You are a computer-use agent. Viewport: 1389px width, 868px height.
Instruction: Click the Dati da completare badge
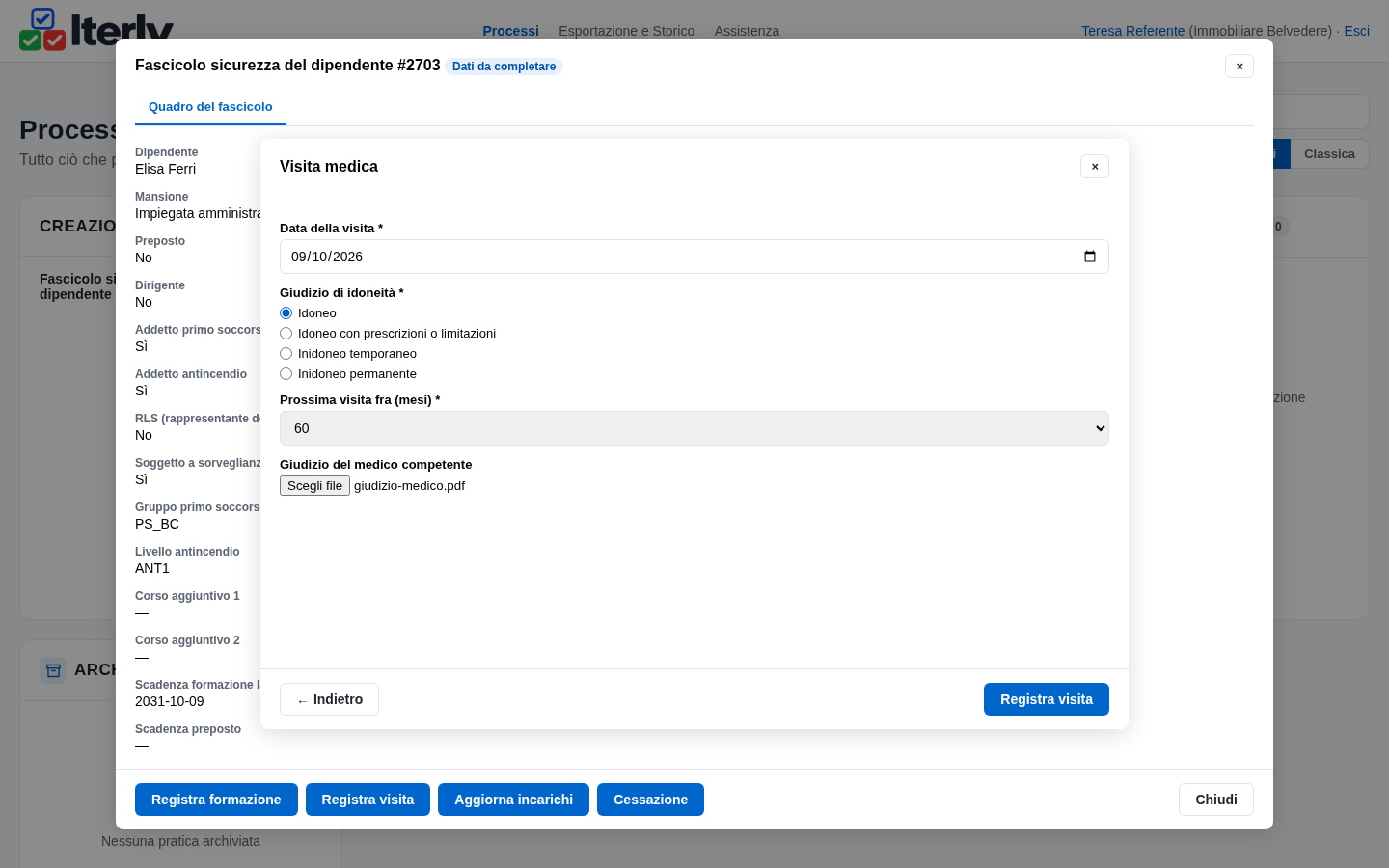504,67
